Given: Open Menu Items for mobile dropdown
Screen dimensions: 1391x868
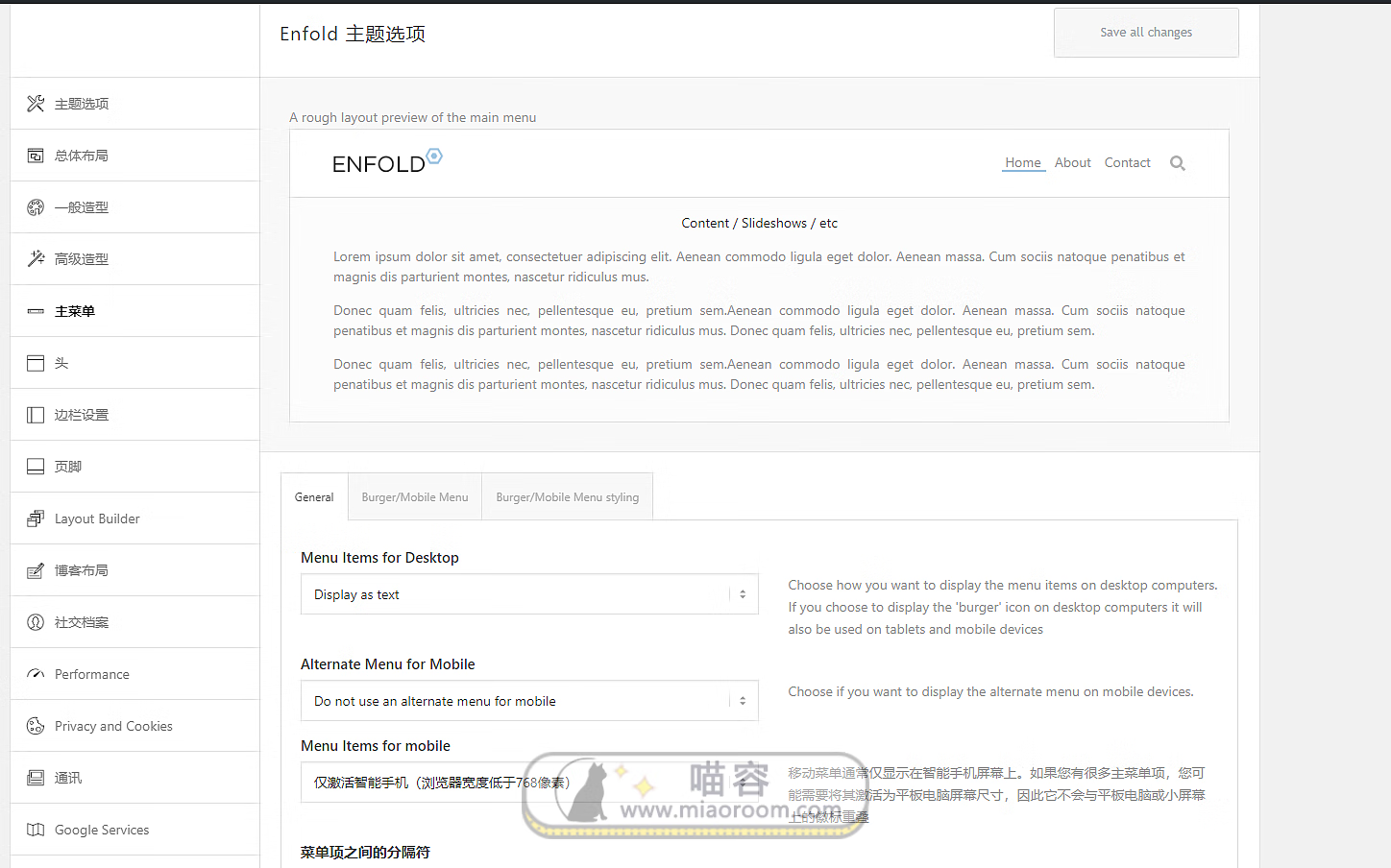Looking at the screenshot, I should pyautogui.click(x=529, y=783).
